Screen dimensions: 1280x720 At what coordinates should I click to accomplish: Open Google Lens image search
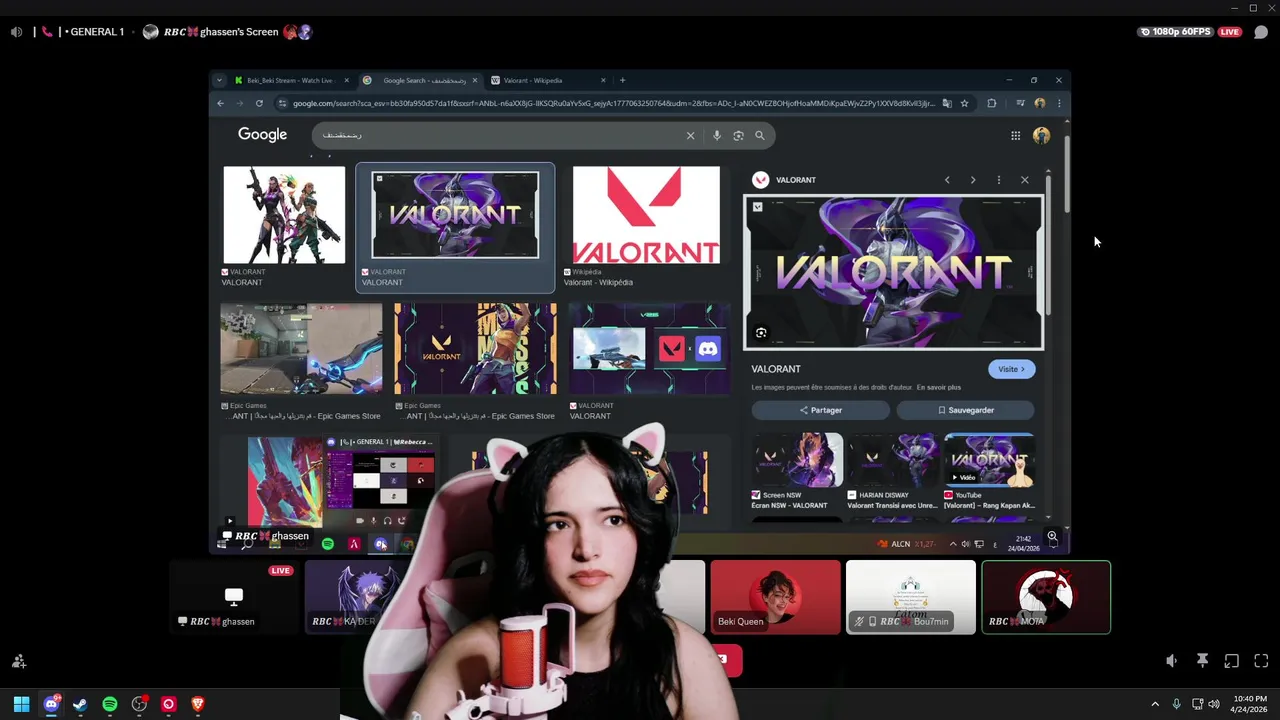(x=738, y=135)
